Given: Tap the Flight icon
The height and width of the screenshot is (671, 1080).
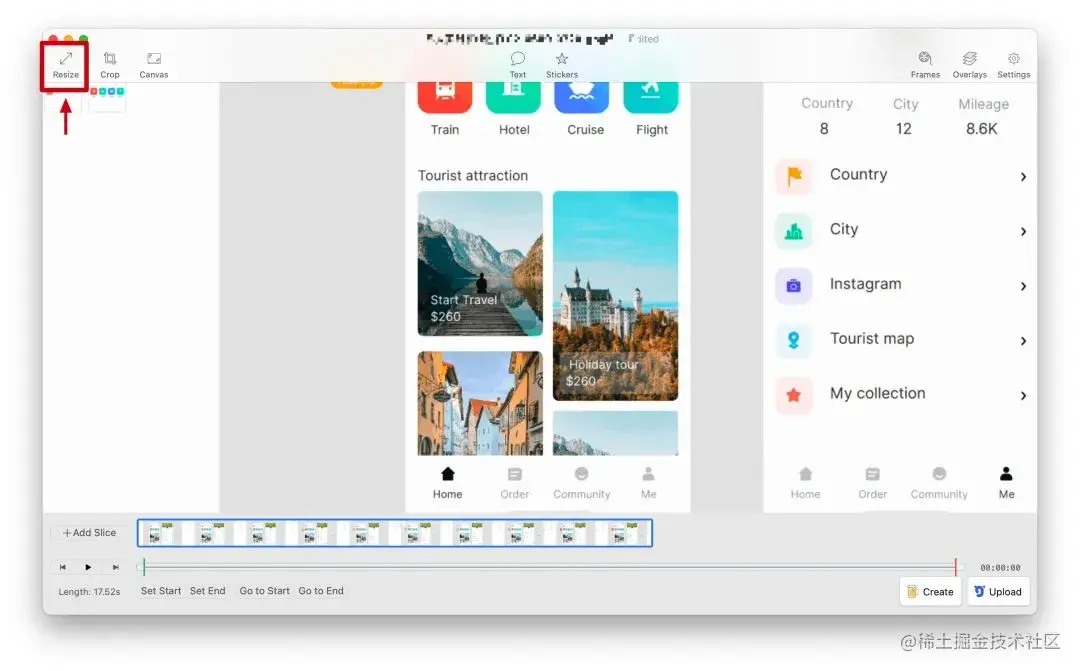Looking at the screenshot, I should 651,96.
